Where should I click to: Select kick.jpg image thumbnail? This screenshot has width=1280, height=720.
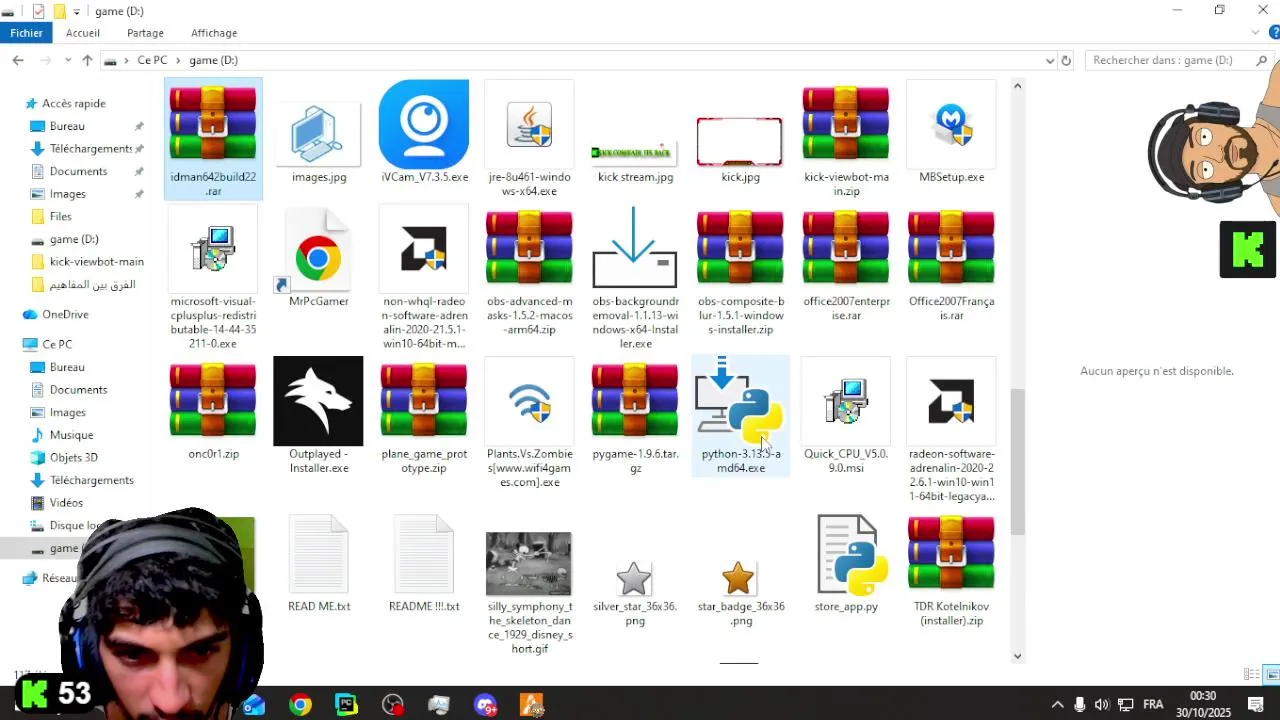click(x=740, y=141)
